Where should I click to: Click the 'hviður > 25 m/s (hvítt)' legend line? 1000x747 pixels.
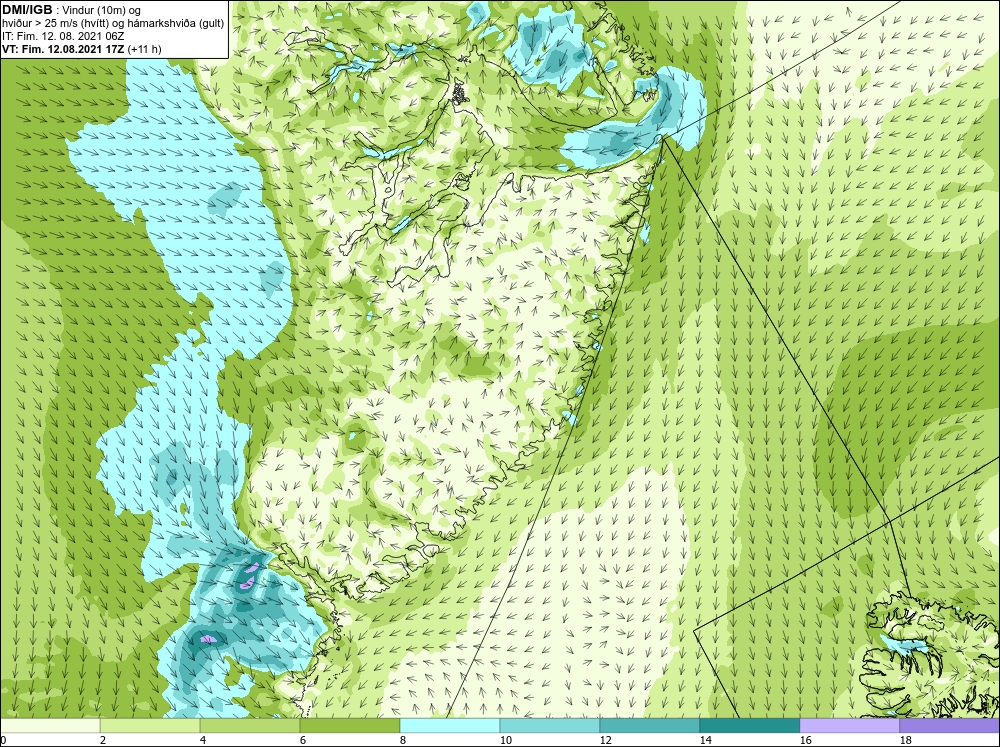tap(112, 24)
